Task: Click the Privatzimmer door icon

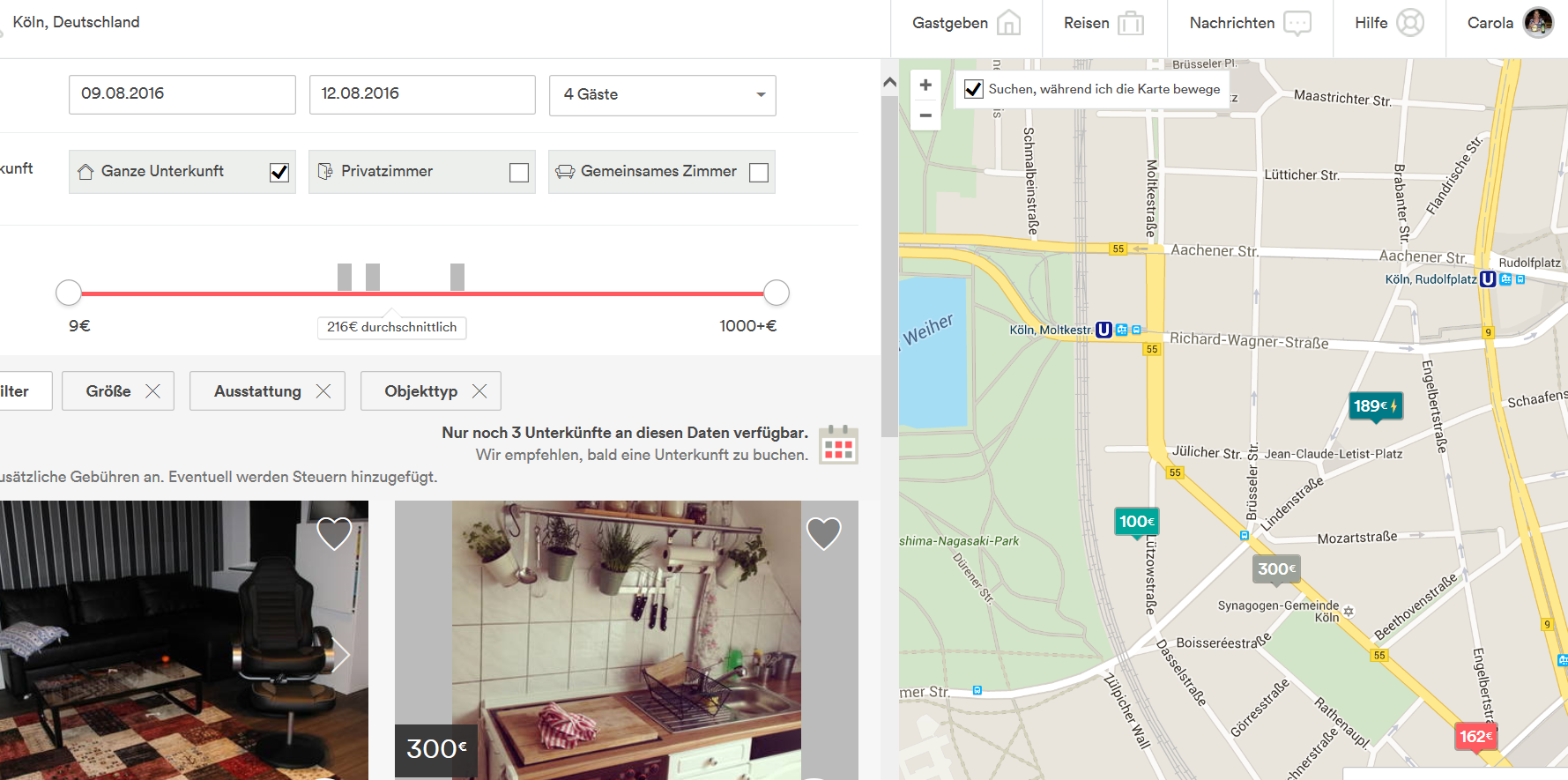Action: (x=325, y=171)
